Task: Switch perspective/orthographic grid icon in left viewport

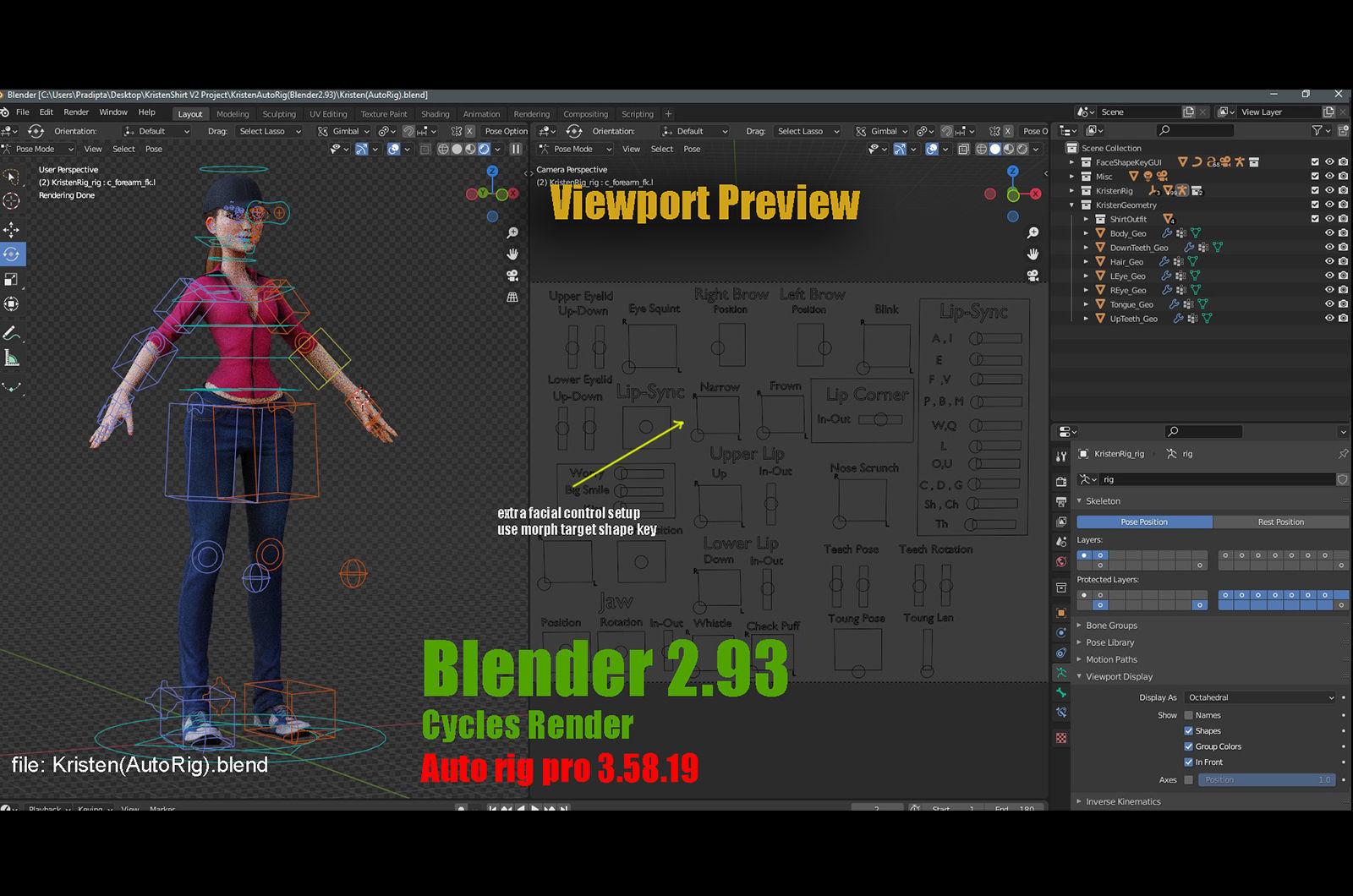Action: 512,298
